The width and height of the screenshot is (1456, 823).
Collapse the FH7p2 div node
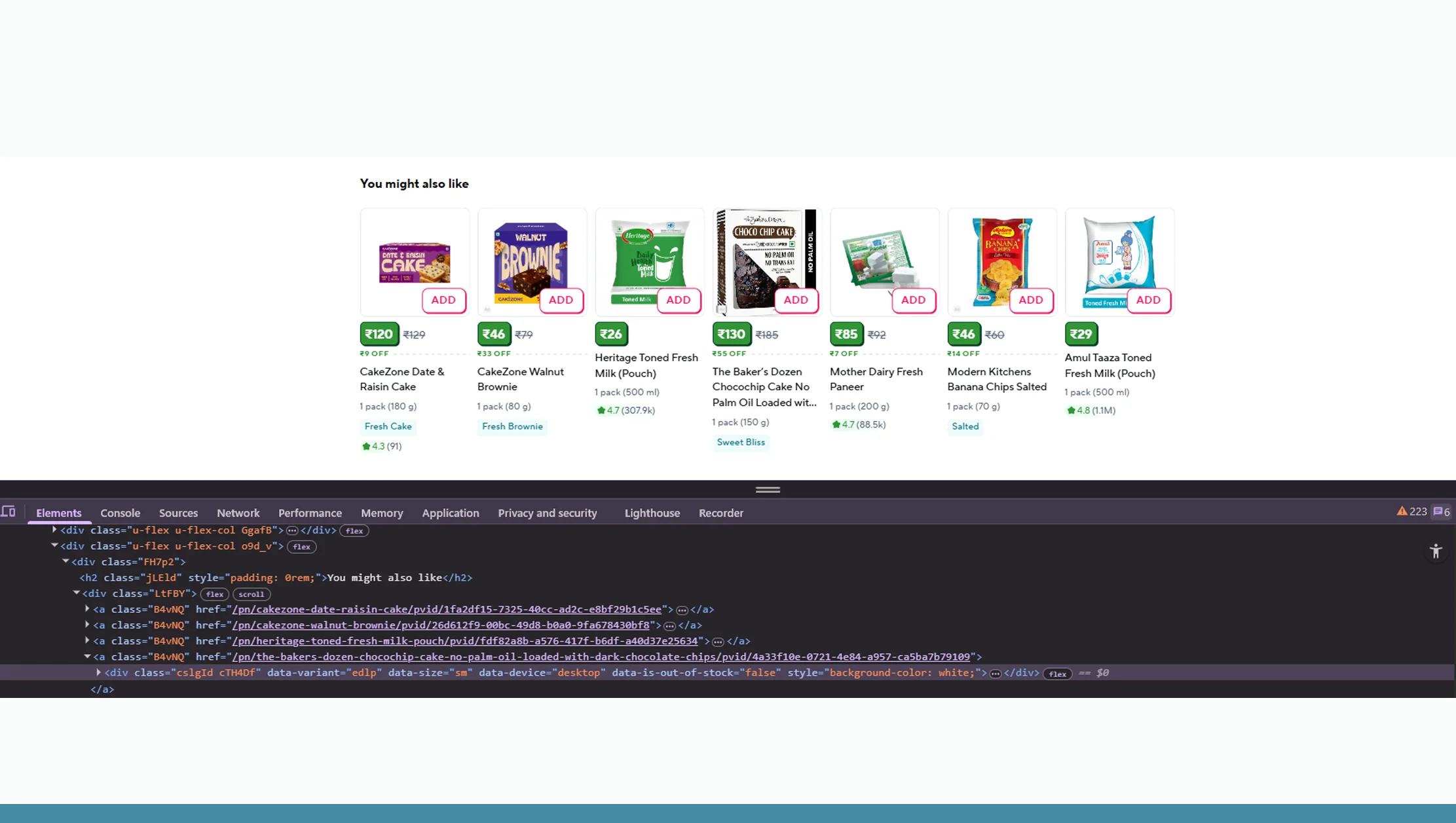pos(65,561)
